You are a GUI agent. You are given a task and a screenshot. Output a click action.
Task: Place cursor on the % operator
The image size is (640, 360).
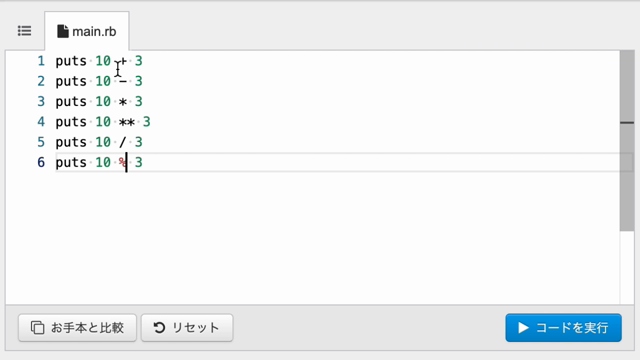[122, 162]
